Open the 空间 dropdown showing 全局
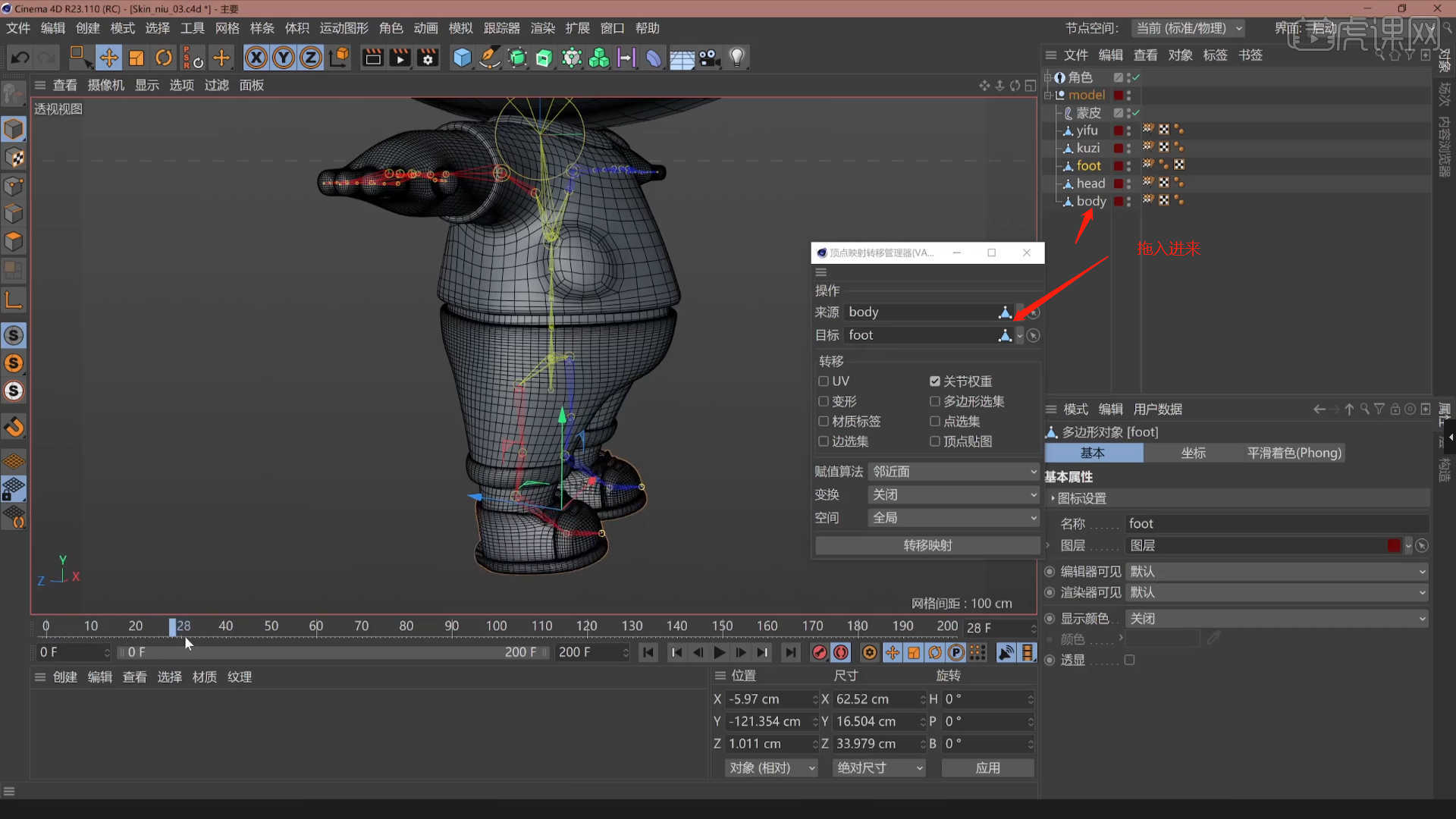This screenshot has height=819, width=1456. tap(952, 517)
